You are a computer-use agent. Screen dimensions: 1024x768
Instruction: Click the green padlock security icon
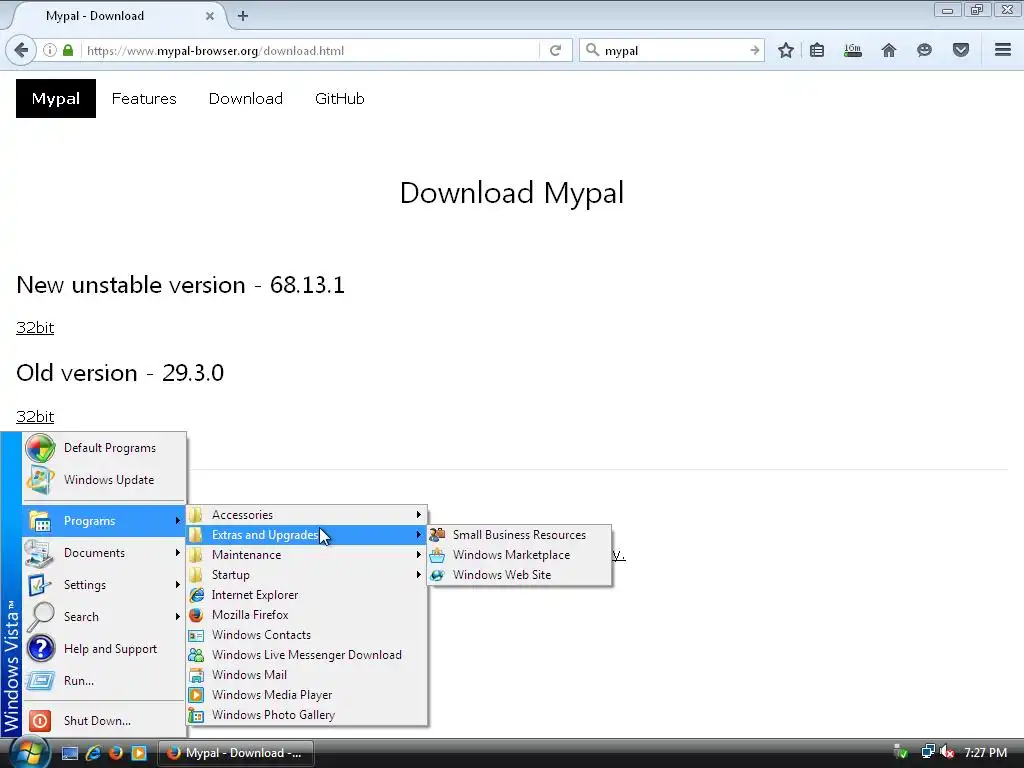click(x=68, y=50)
